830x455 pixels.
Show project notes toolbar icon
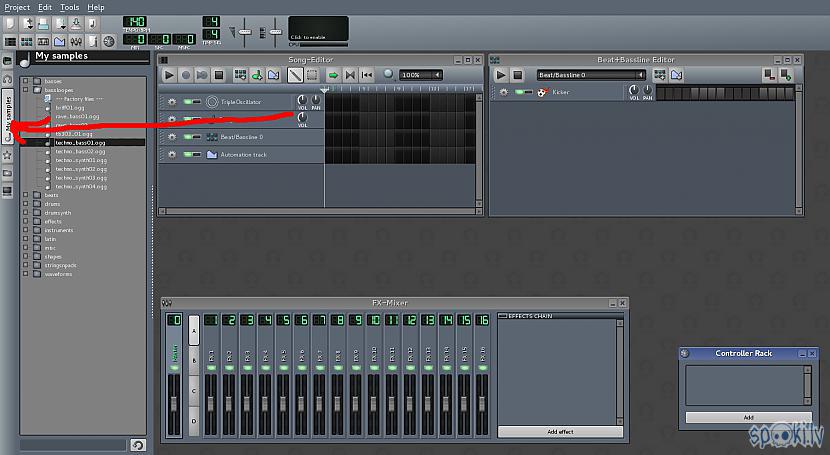click(93, 41)
